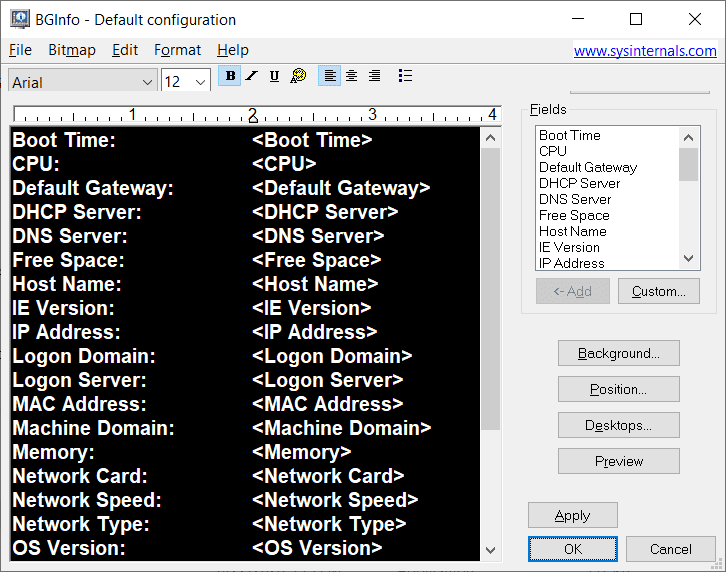
Task: Click the "Network Speed:" label in the editor
Action: [87, 500]
